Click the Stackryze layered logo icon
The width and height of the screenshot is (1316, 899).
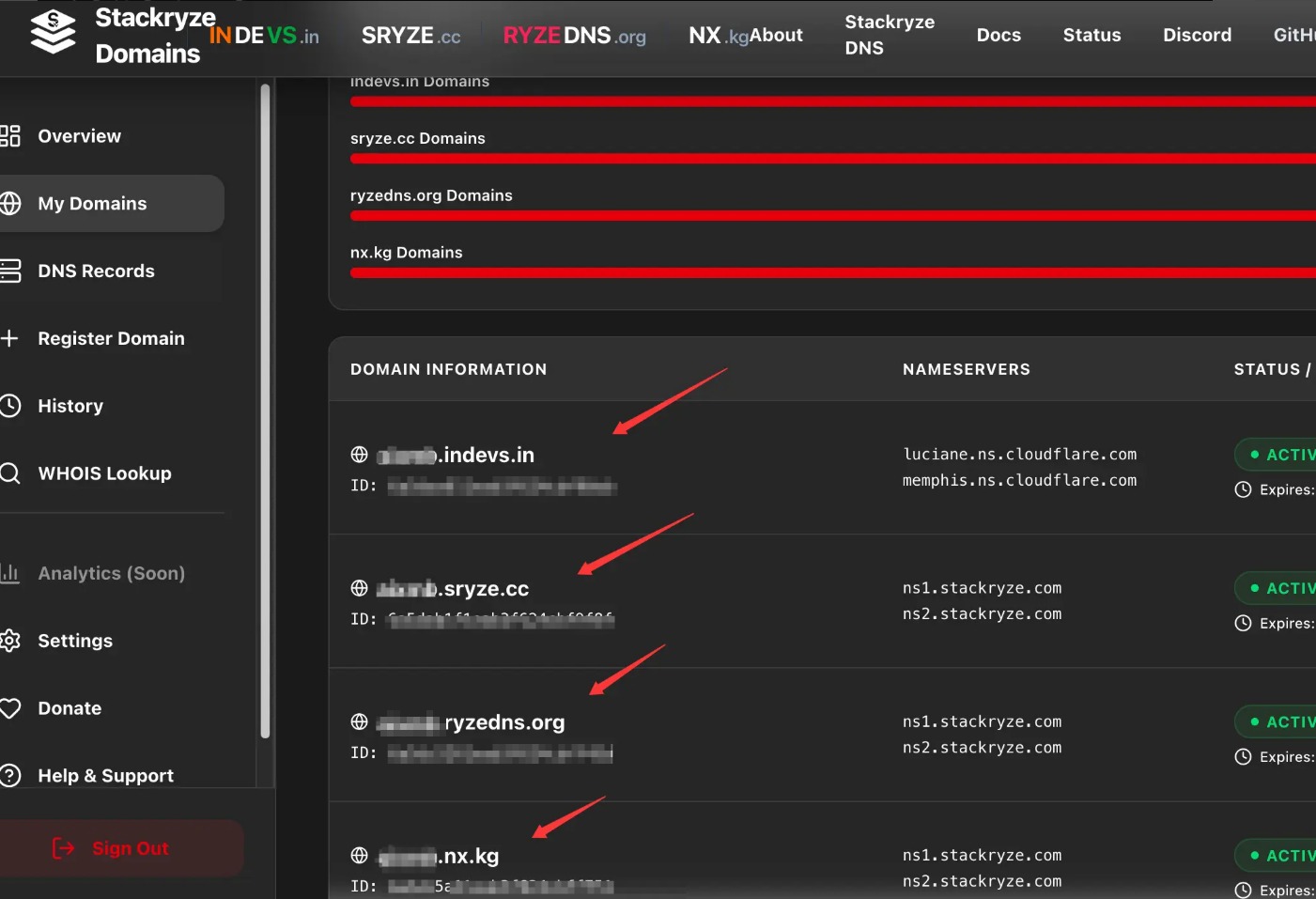(53, 33)
